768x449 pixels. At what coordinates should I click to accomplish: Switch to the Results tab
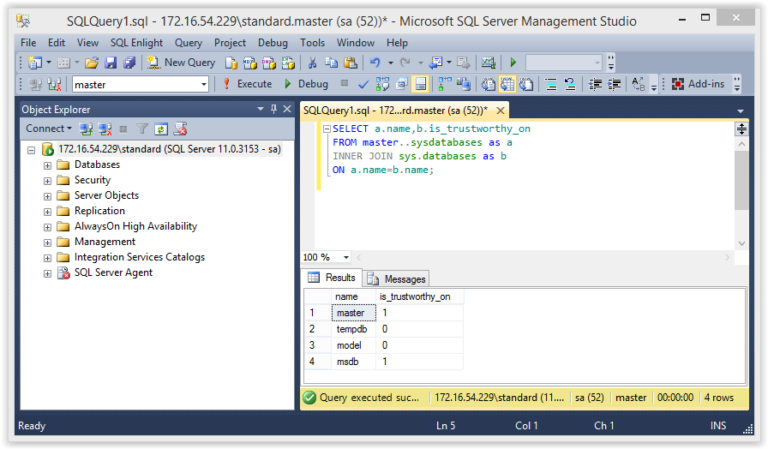pyautogui.click(x=332, y=278)
